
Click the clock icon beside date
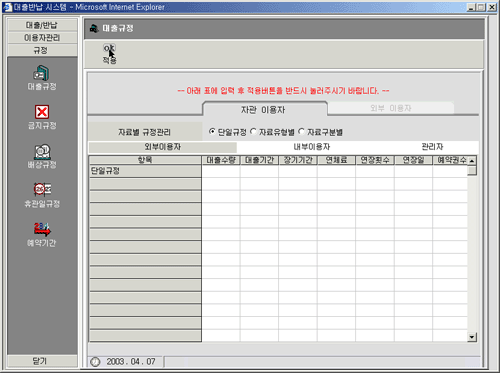(95, 362)
